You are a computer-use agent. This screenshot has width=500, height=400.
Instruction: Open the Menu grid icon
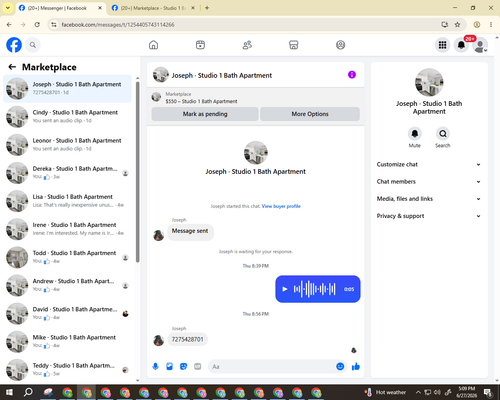[x=442, y=45]
